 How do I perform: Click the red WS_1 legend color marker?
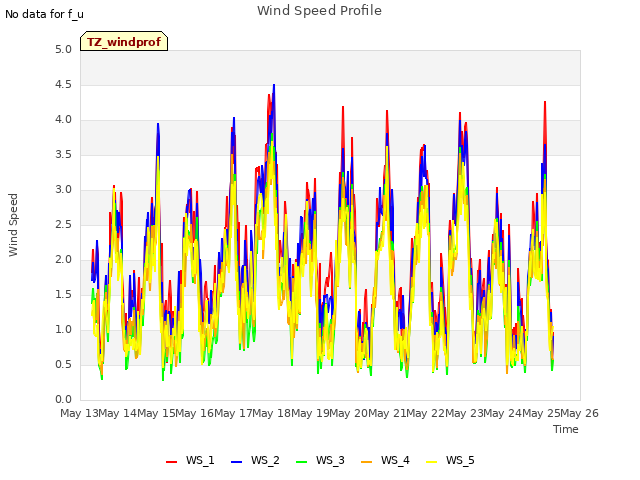click(171, 462)
